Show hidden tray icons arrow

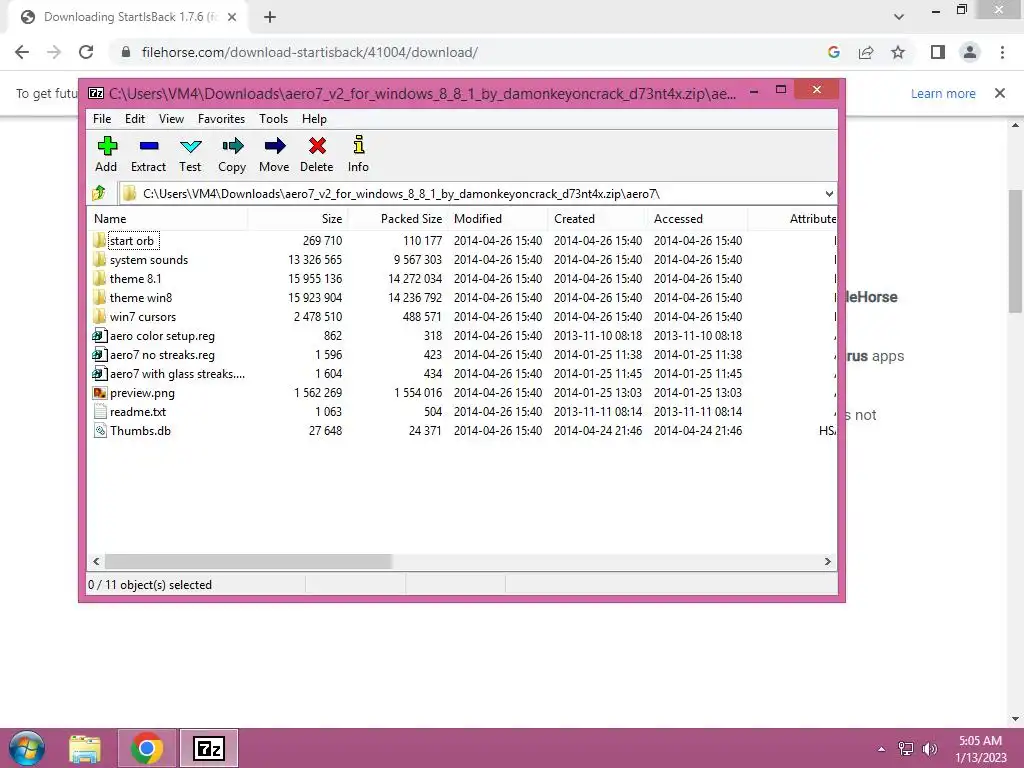tap(881, 749)
